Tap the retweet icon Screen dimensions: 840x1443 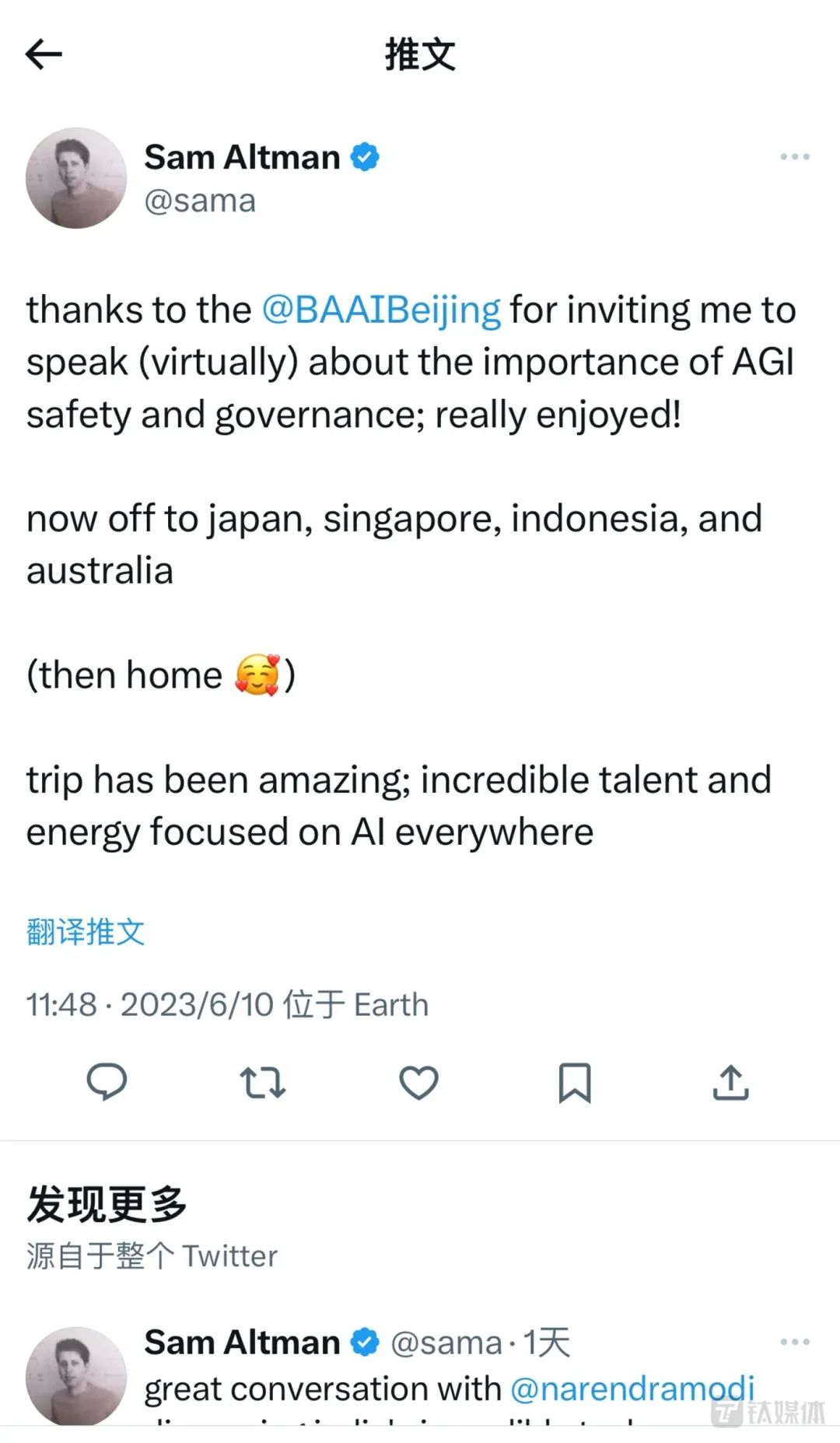263,1083
